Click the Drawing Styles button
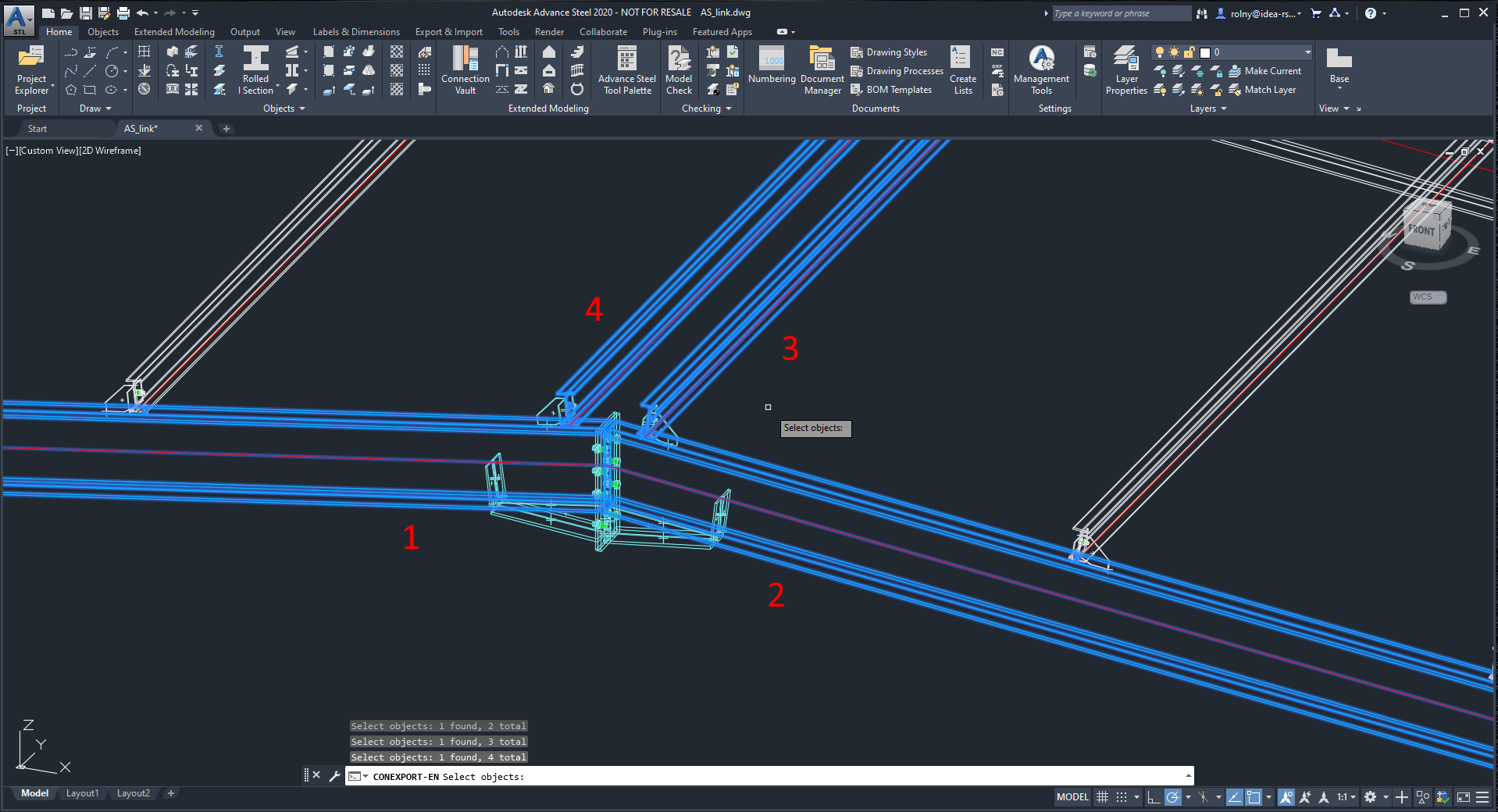 pyautogui.click(x=889, y=52)
